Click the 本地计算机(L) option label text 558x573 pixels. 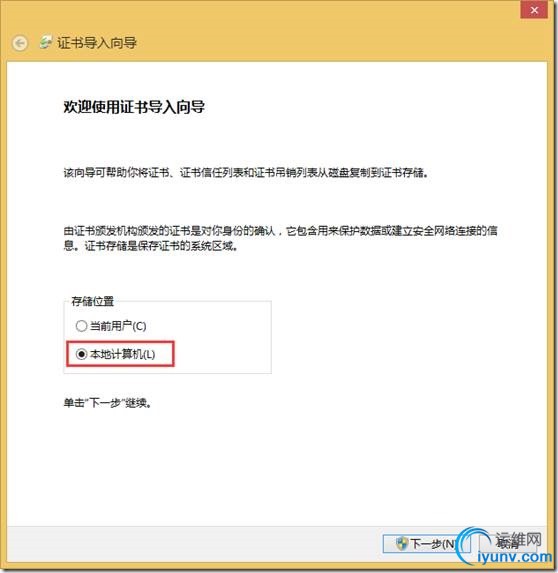[122, 354]
